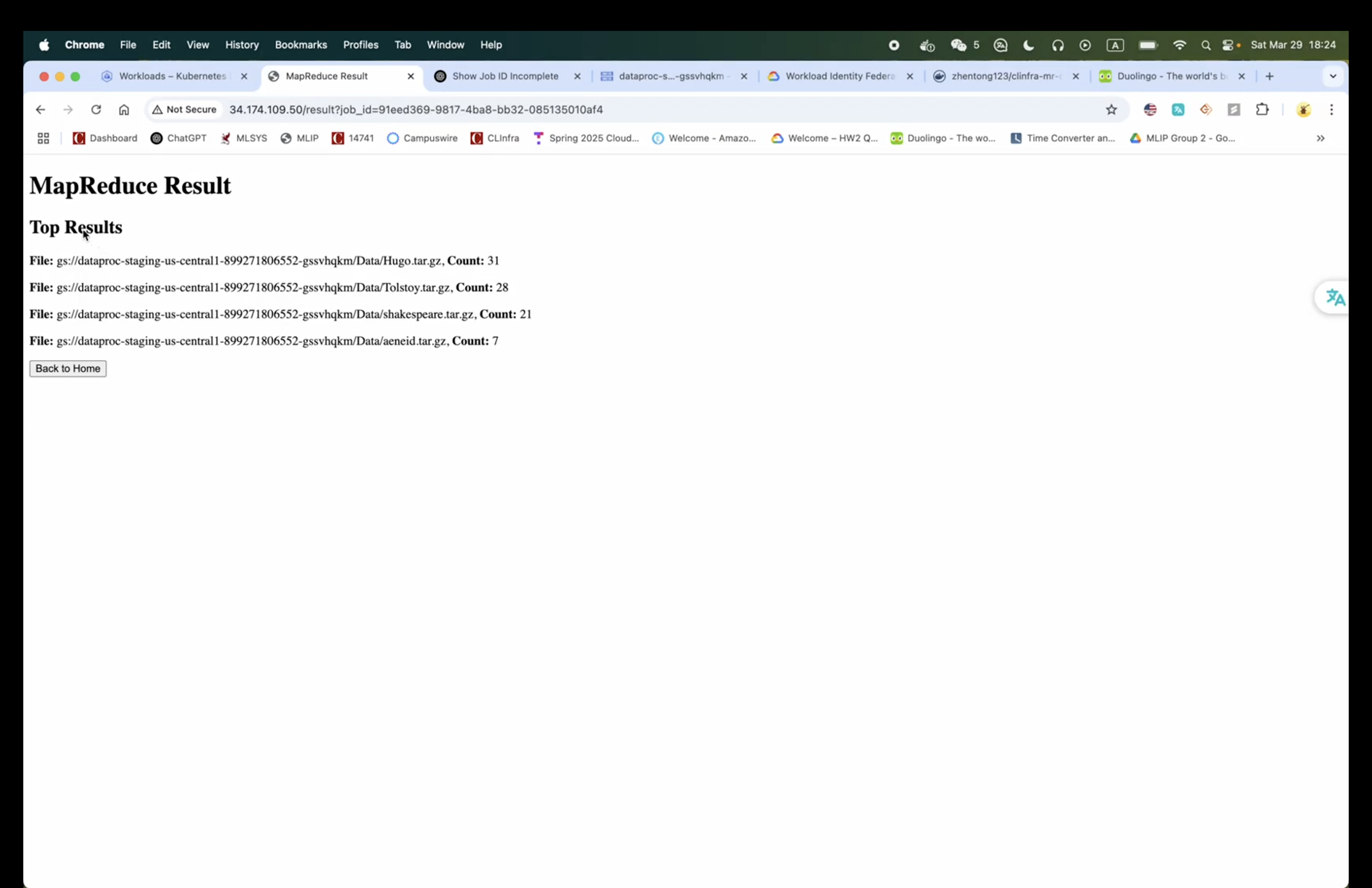This screenshot has height=888, width=1372.
Task: Click the headphones icon in menu bar
Action: (x=1057, y=45)
